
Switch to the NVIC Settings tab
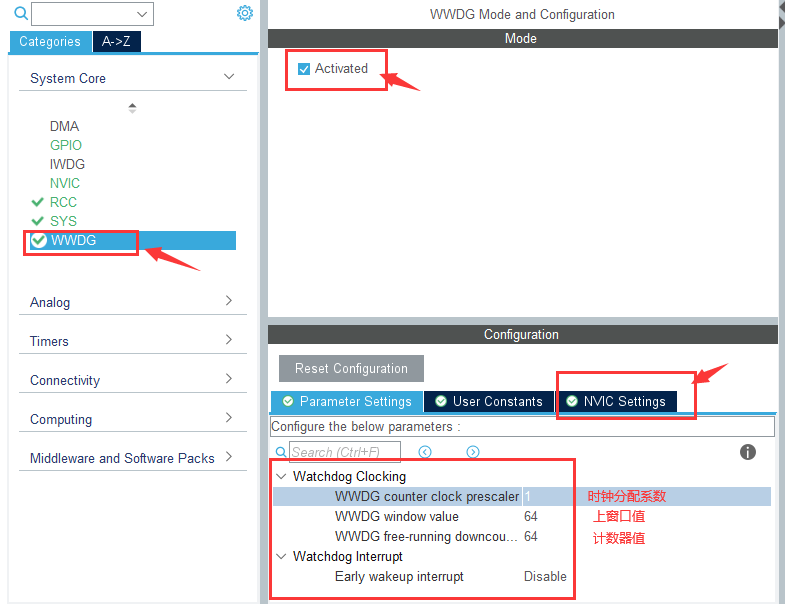(616, 401)
